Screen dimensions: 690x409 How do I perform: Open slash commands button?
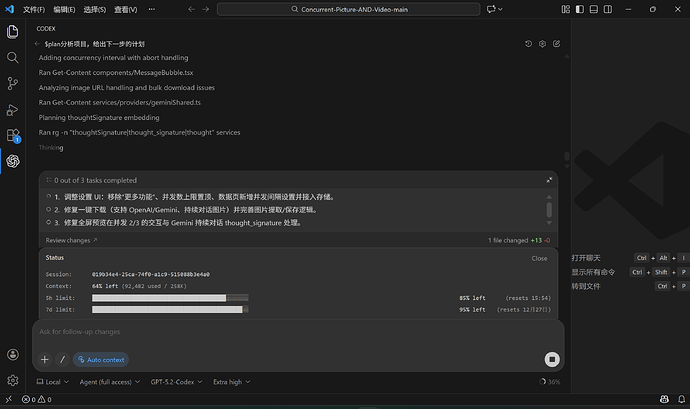[x=62, y=360]
